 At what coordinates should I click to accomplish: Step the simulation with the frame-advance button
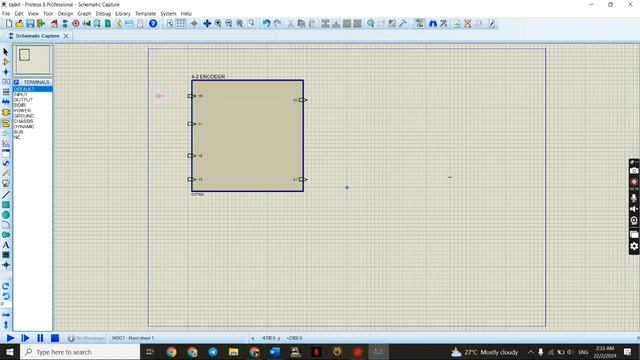(25, 338)
